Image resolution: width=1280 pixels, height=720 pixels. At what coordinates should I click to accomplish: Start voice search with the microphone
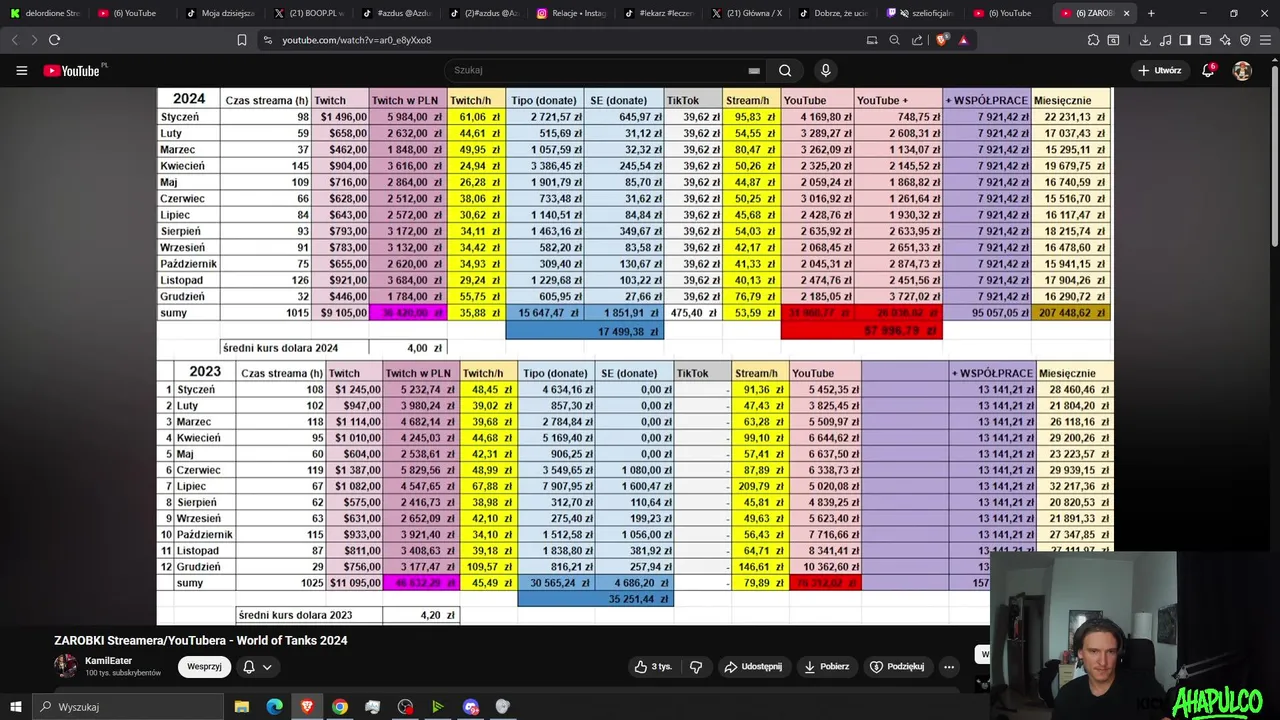[x=825, y=71]
